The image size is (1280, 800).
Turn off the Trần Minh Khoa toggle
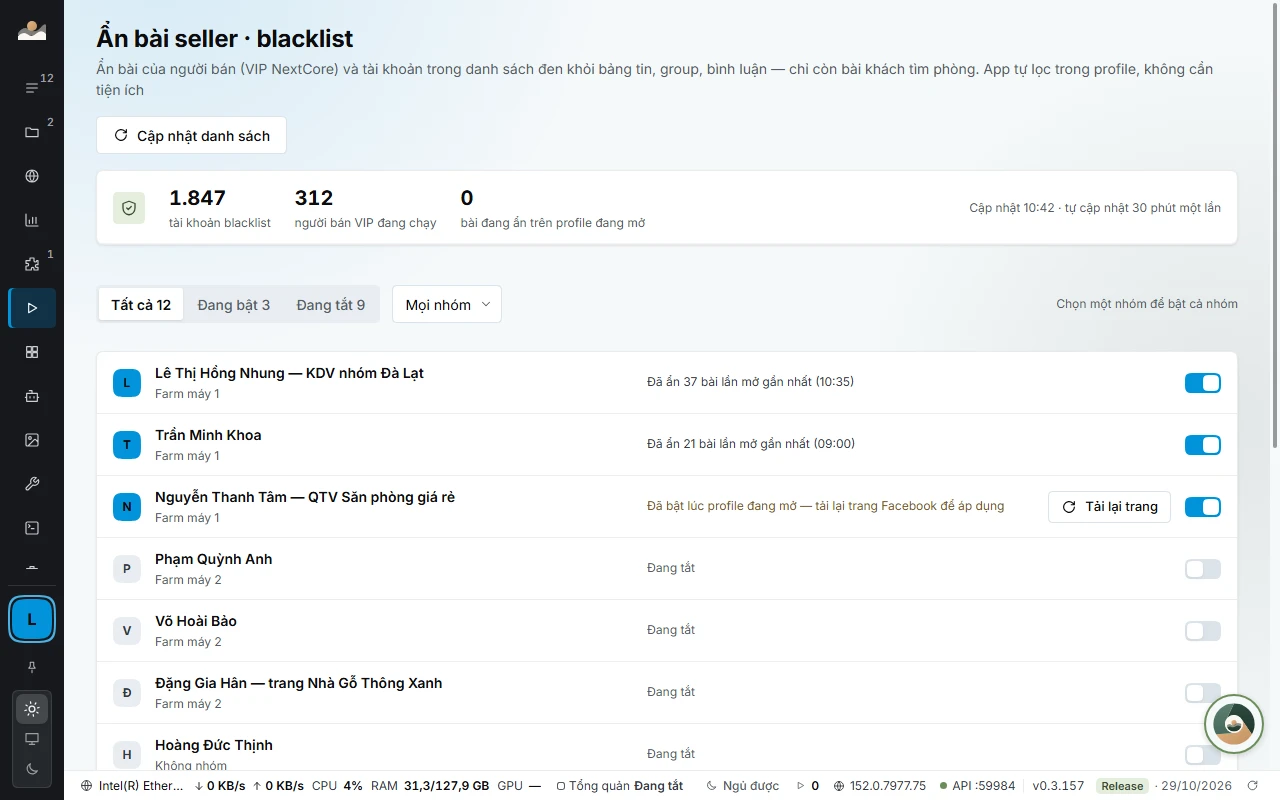point(1203,445)
